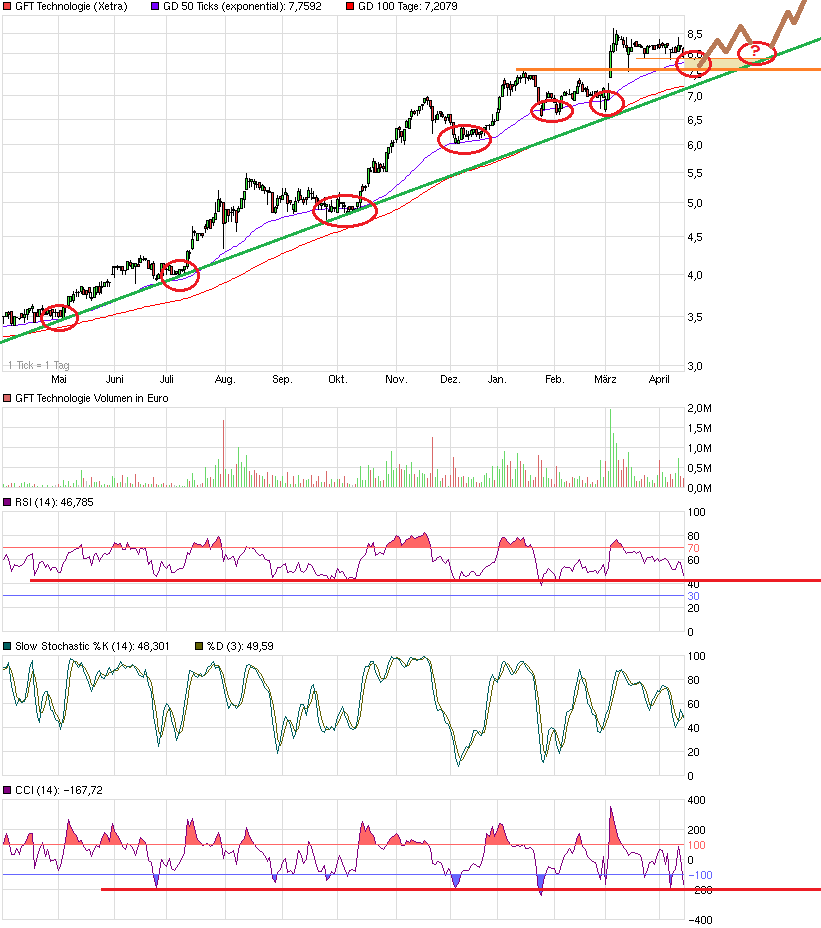This screenshot has height=928, width=821.
Task: Click the '%D (3): 49,59' label
Action: pyautogui.click(x=240, y=646)
